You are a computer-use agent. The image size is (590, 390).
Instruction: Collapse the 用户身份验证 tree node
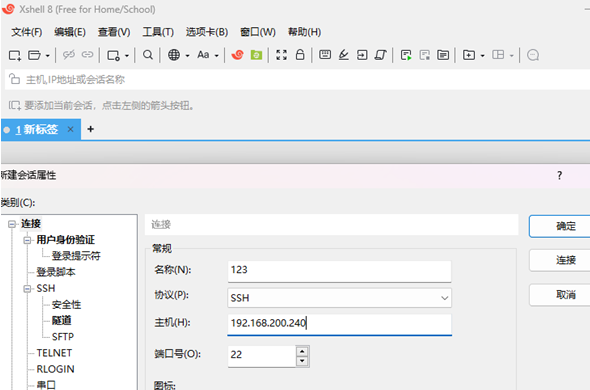[x=27, y=240]
